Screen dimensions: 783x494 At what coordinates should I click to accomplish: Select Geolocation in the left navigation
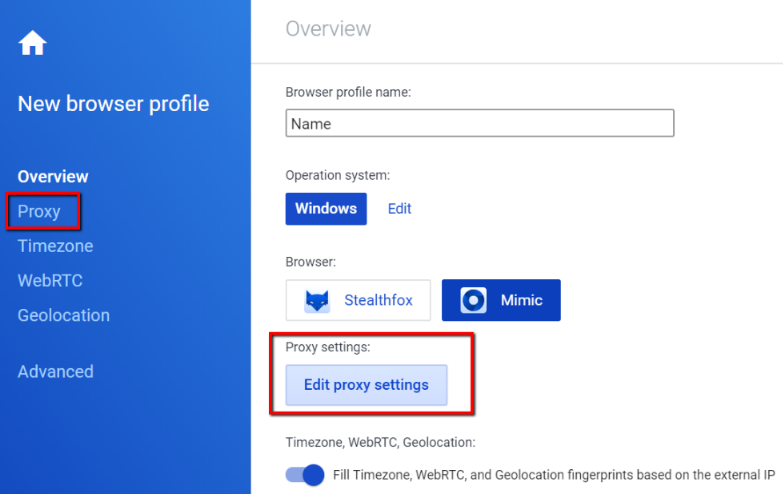click(63, 315)
